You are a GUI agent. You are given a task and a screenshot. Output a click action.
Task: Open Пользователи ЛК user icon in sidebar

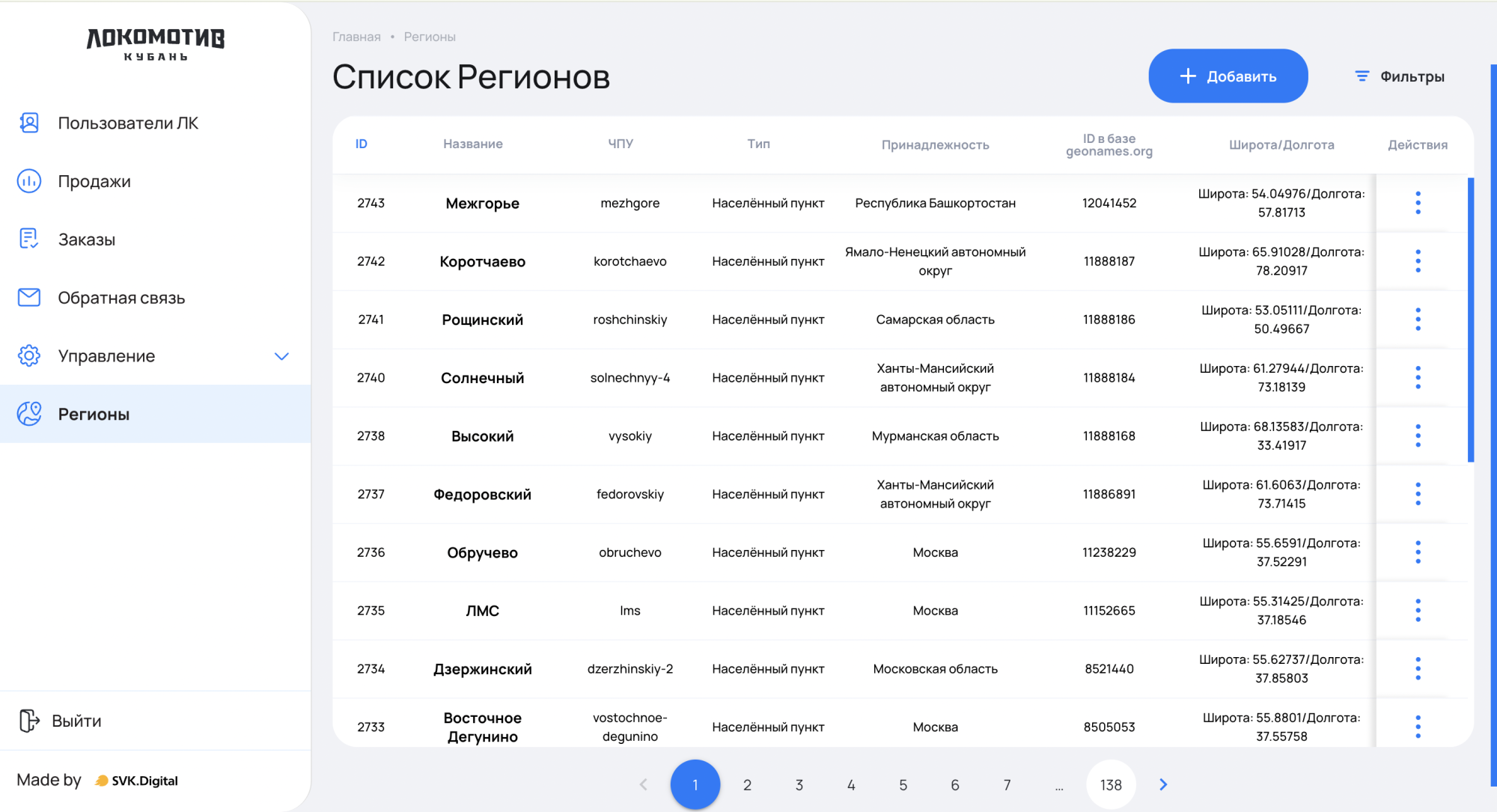(x=29, y=123)
